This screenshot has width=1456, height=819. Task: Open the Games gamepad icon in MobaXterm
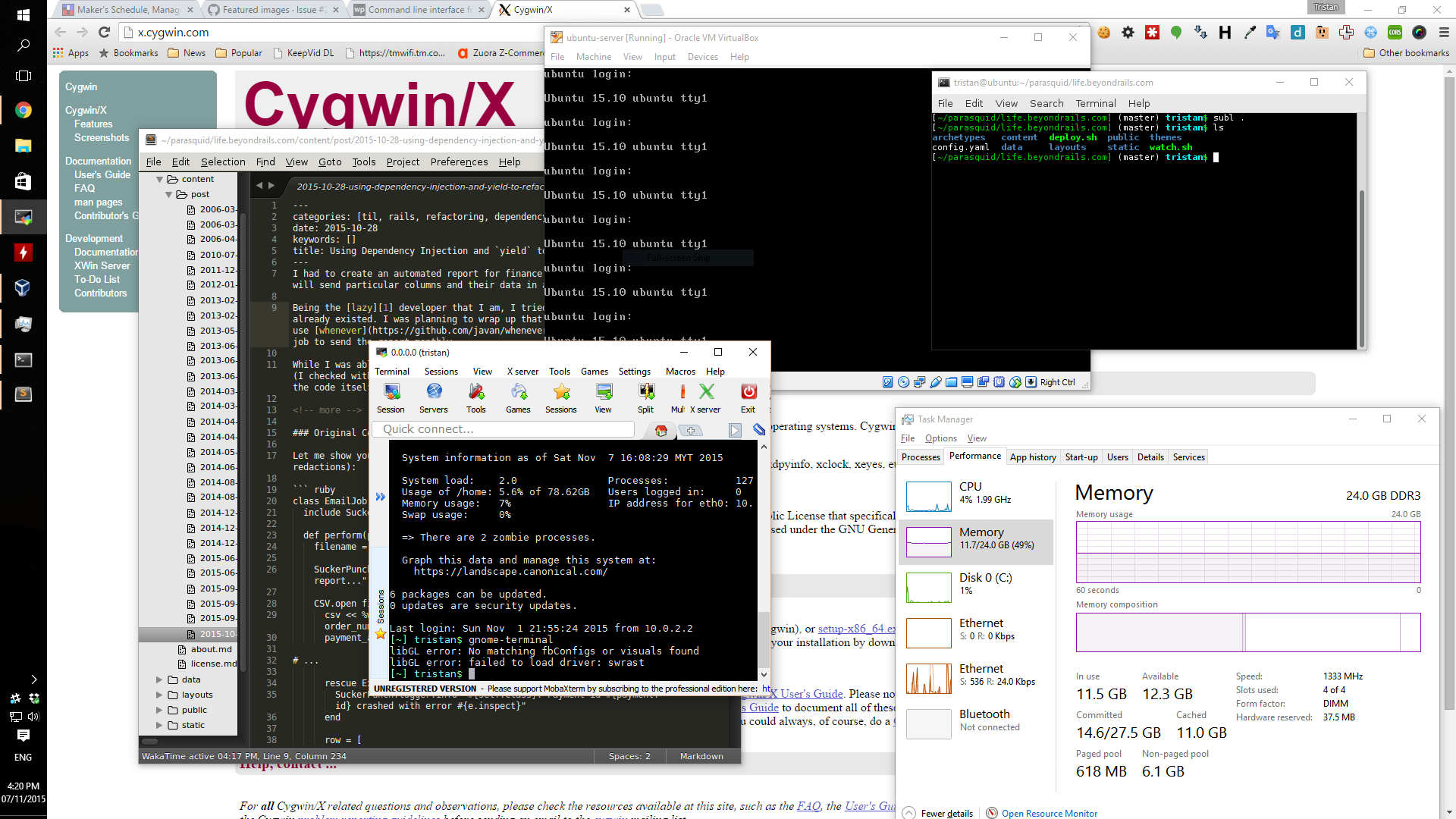click(x=519, y=397)
